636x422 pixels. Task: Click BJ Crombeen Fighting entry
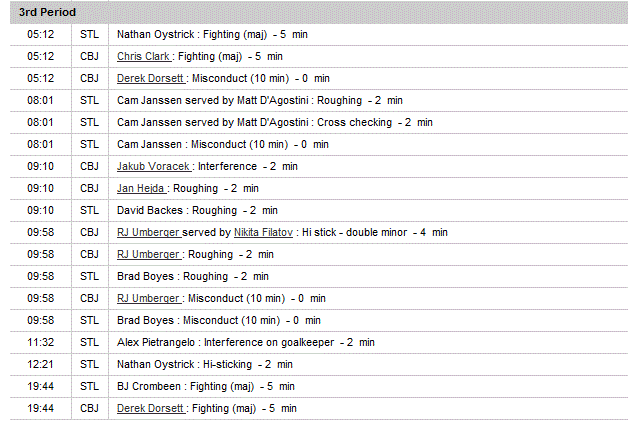pos(205,386)
